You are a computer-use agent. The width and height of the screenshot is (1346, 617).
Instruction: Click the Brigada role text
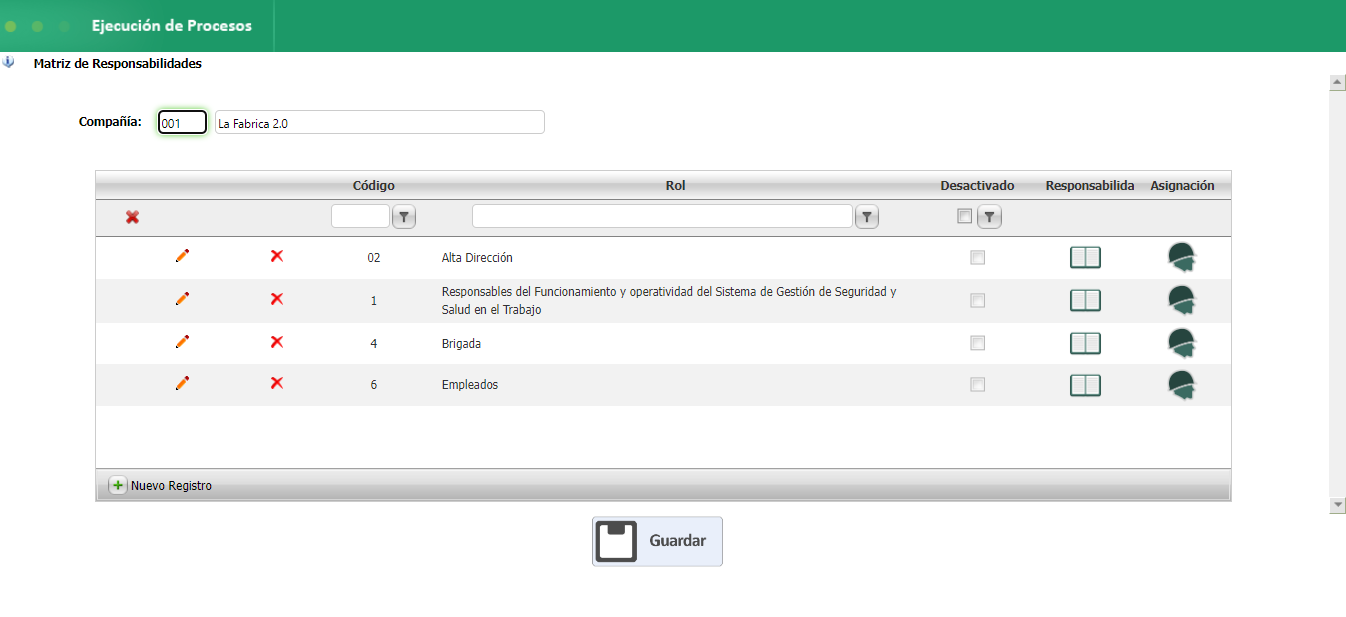(x=461, y=343)
